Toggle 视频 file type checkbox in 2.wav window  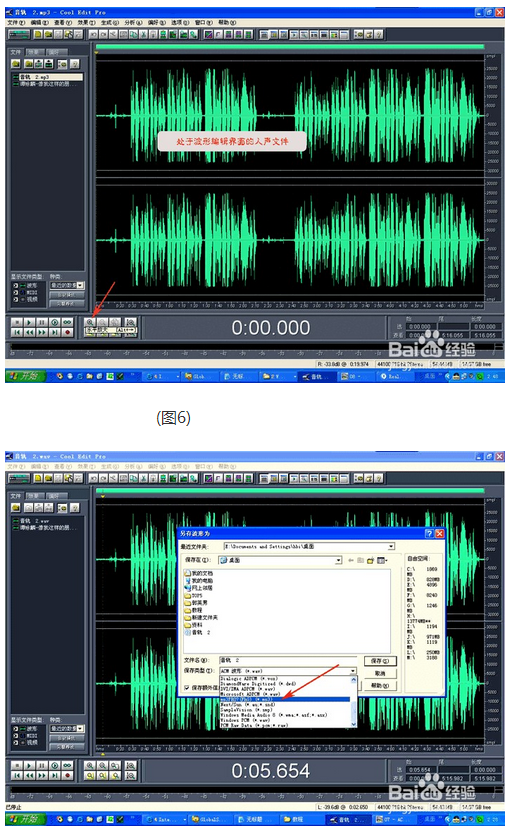point(16,743)
